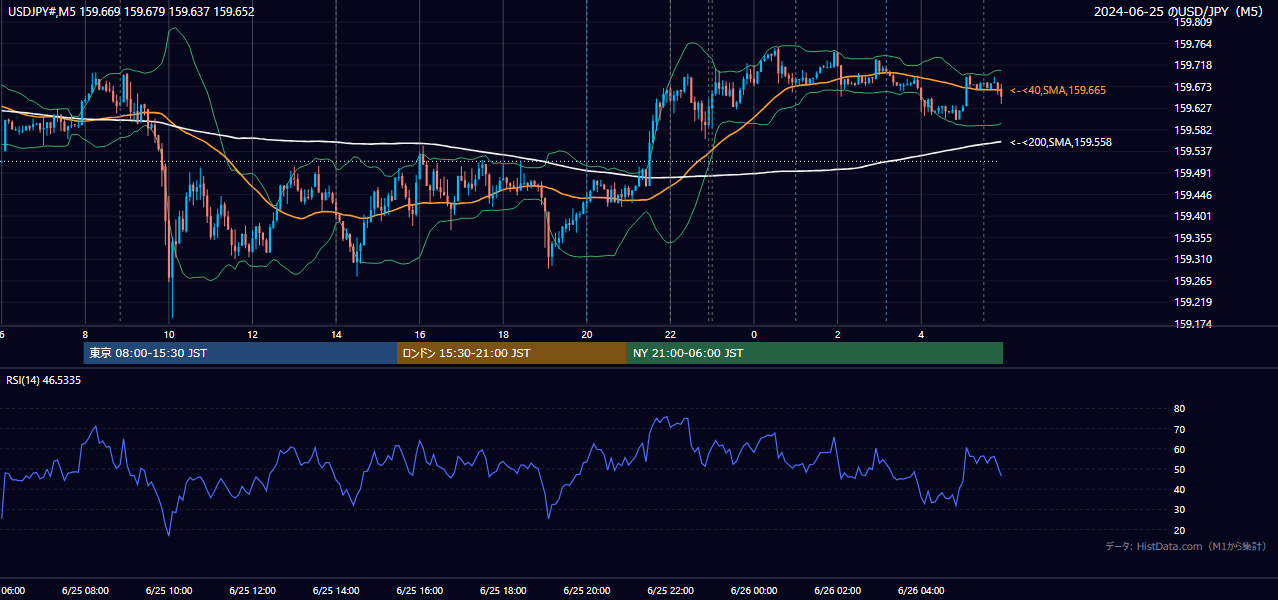Click the 6/25 10:00 bottom time label
The height and width of the screenshot is (600, 1278).
[x=169, y=590]
